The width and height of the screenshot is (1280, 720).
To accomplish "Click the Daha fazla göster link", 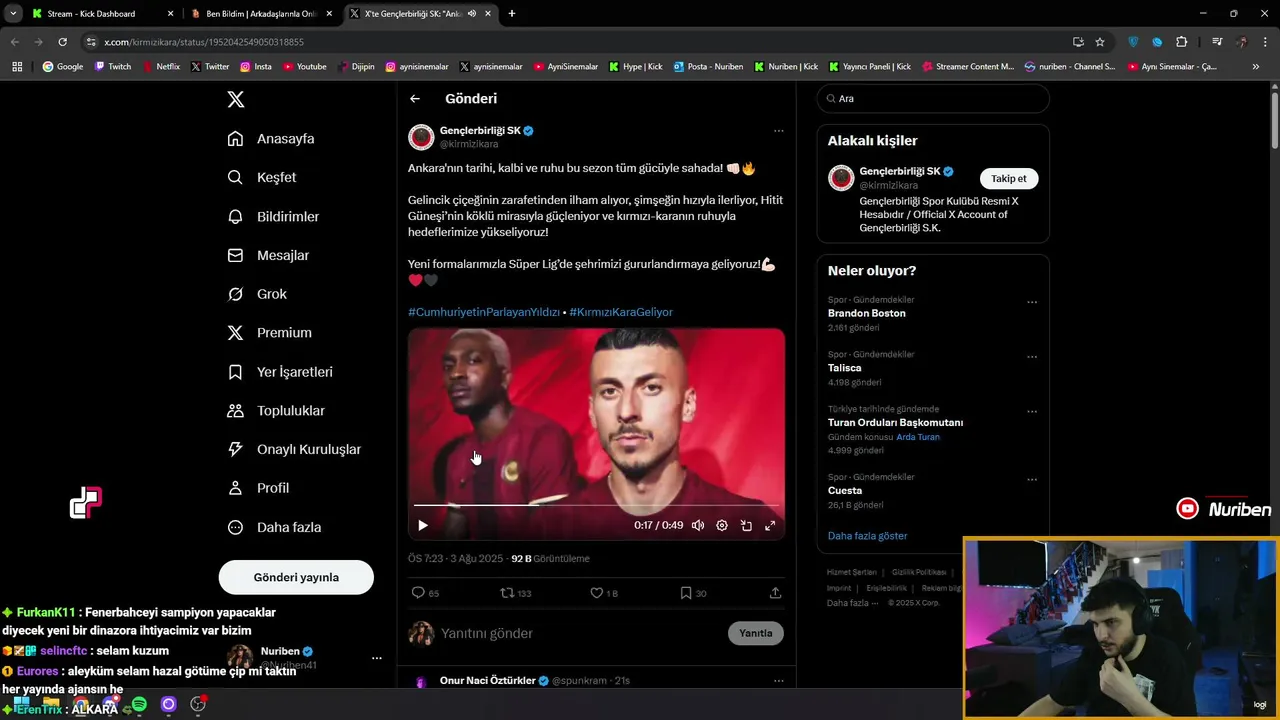I will (x=867, y=536).
